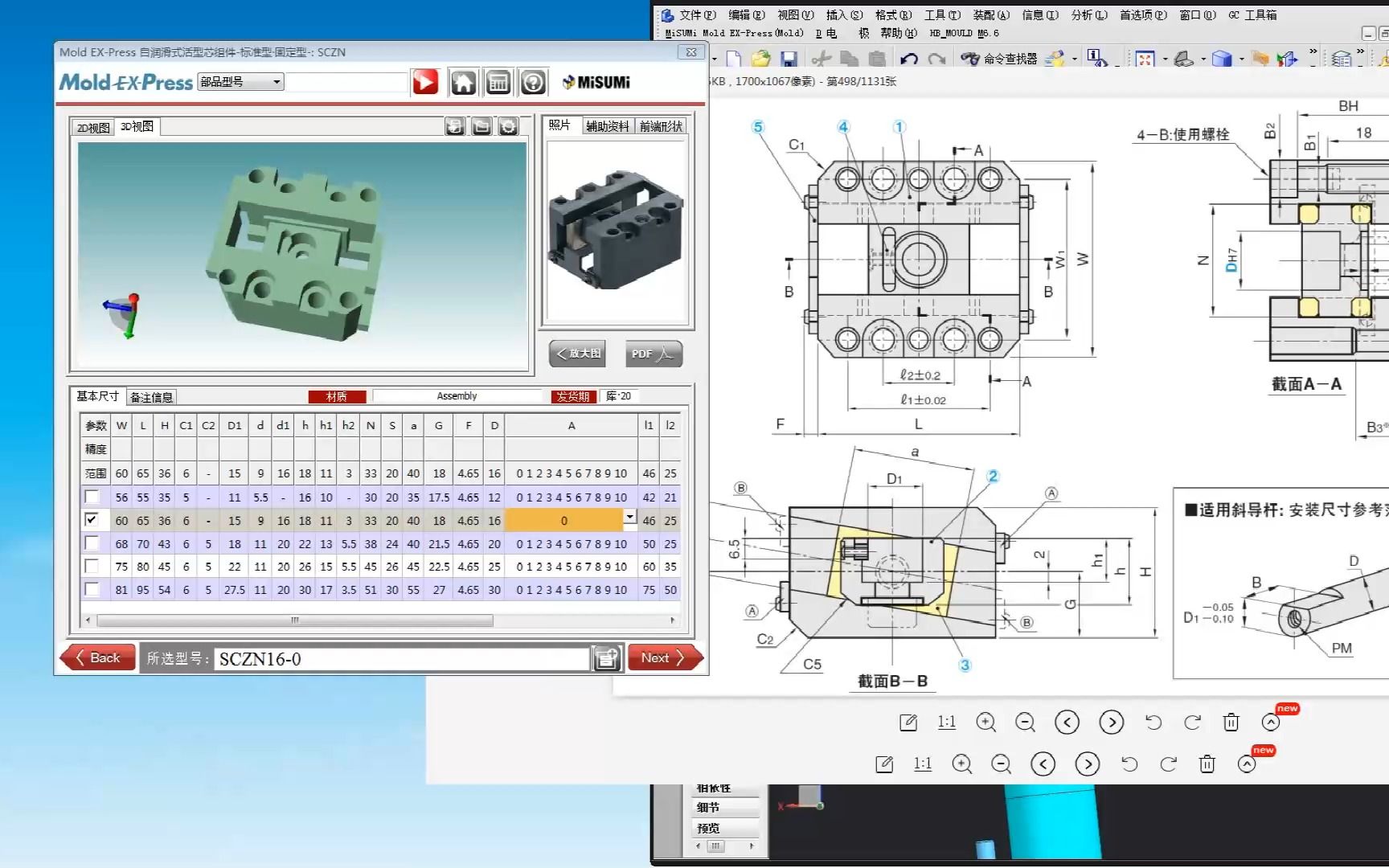The image size is (1389, 868).
Task: Click the product photo thumbnail
Action: [x=616, y=231]
